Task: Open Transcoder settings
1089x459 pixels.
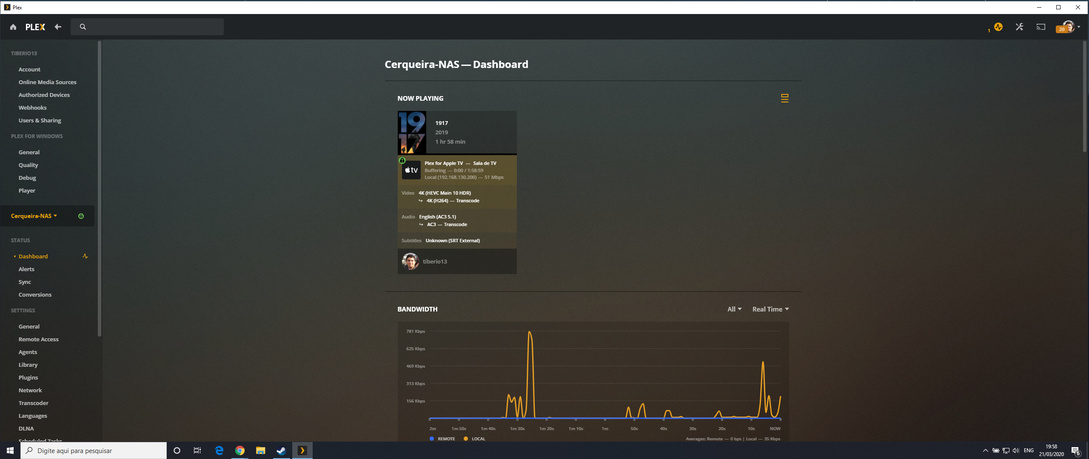Action: coord(33,403)
